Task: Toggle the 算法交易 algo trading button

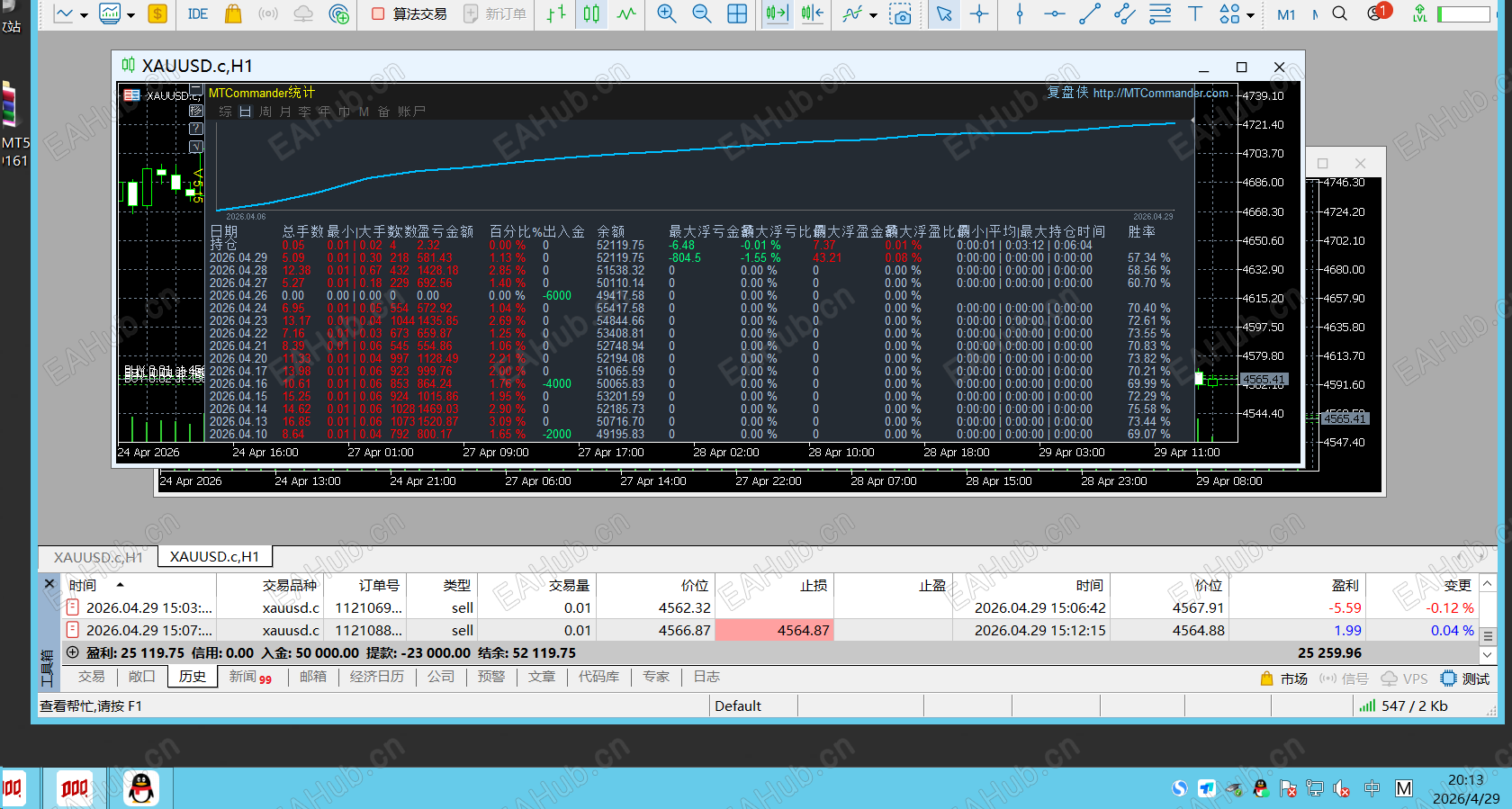Action: tap(409, 13)
